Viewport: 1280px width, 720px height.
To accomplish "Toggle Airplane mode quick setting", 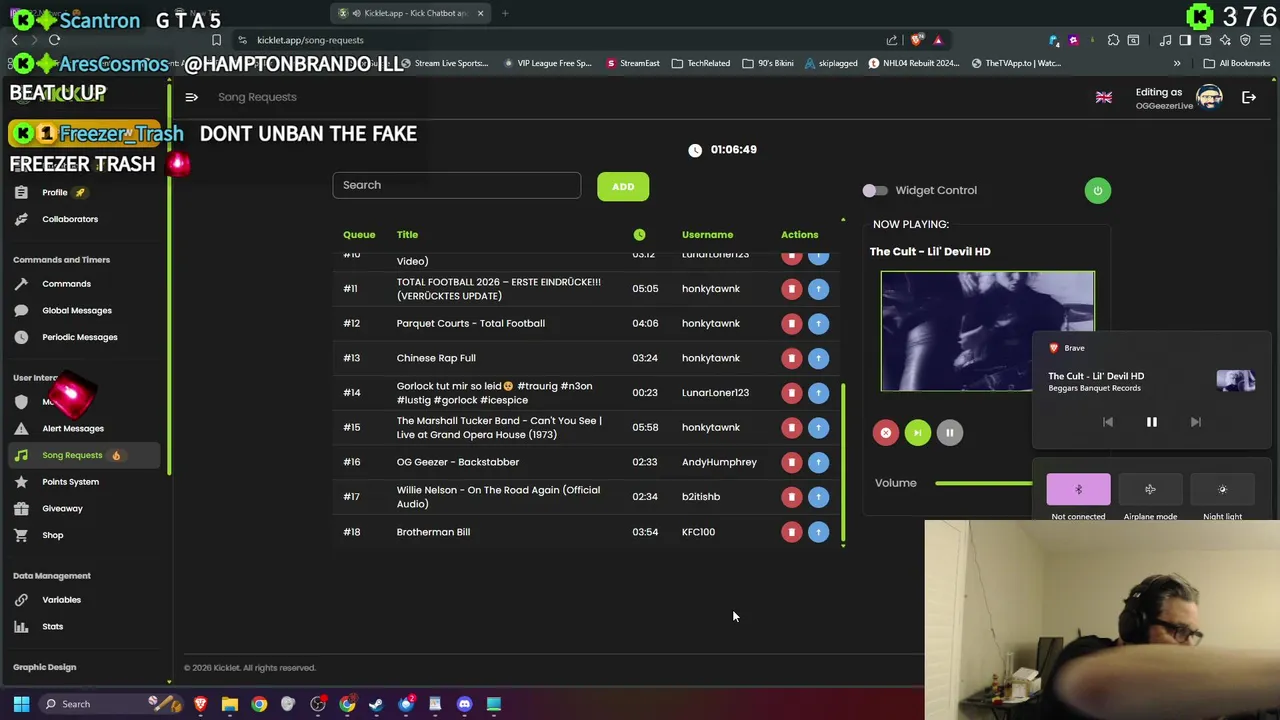I will [1150, 489].
